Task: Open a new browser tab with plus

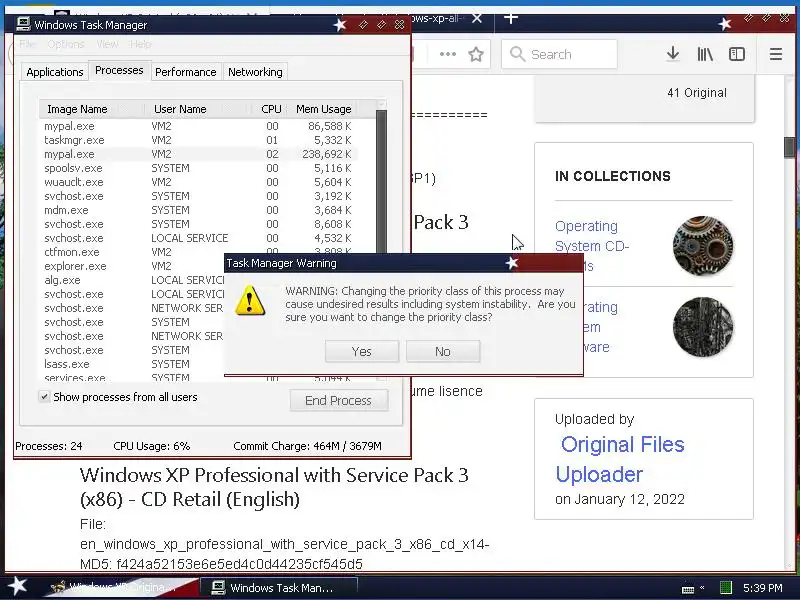Action: coord(511,18)
